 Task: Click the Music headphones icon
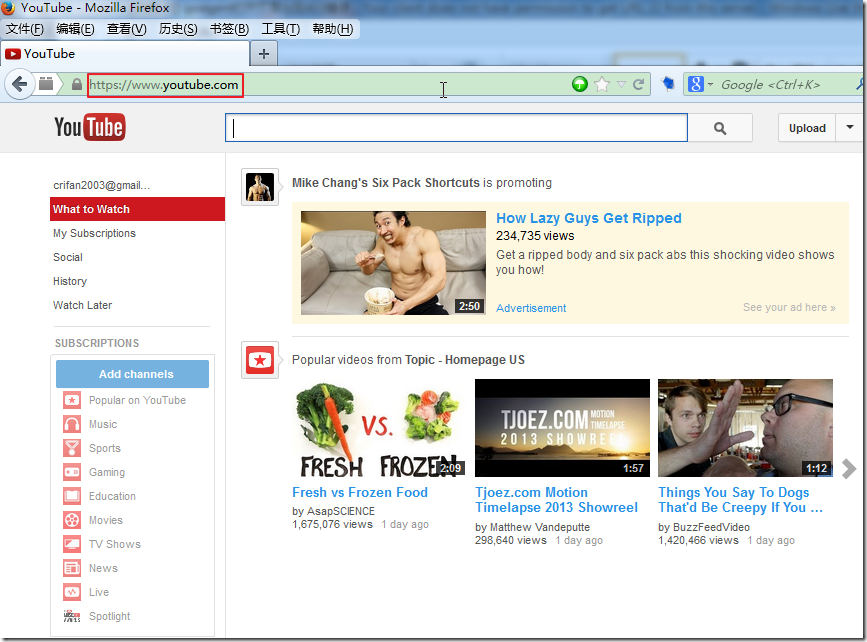pos(72,424)
